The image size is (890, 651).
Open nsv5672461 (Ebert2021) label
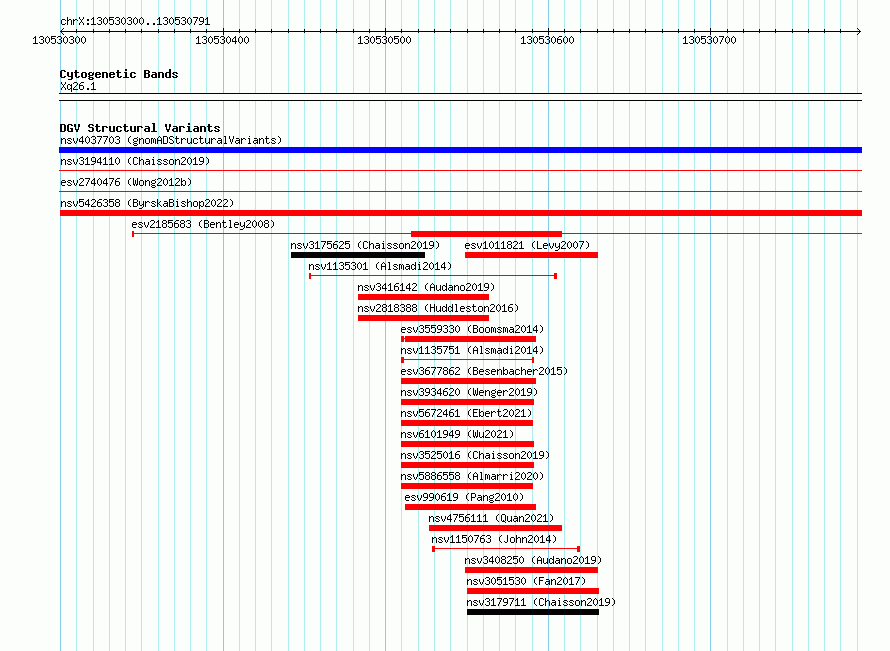(x=466, y=413)
